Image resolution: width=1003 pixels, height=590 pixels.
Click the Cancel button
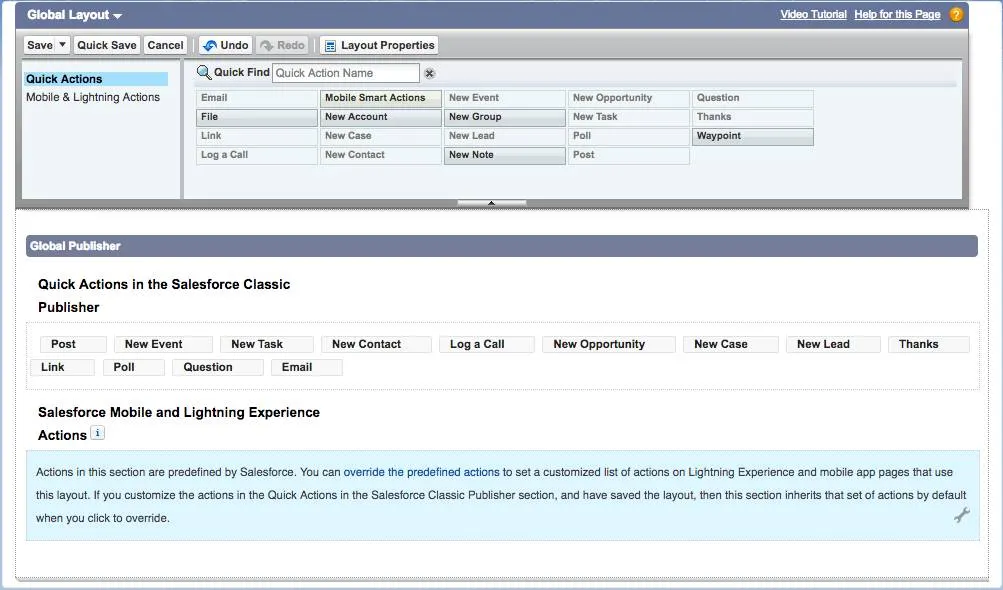click(x=165, y=45)
